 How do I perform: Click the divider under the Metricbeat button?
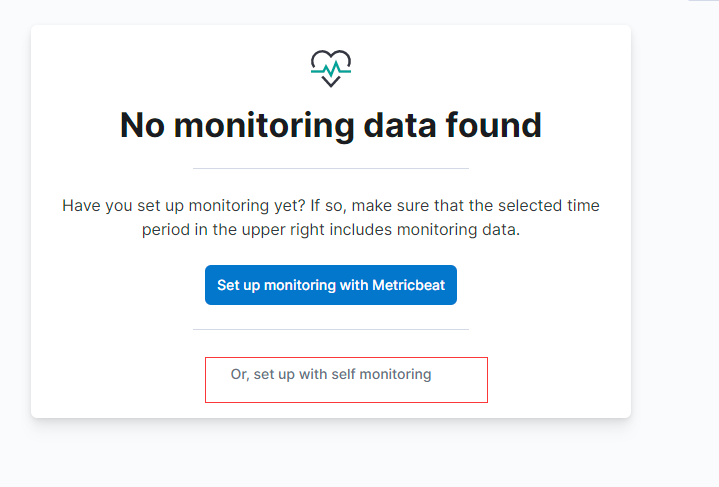331,329
